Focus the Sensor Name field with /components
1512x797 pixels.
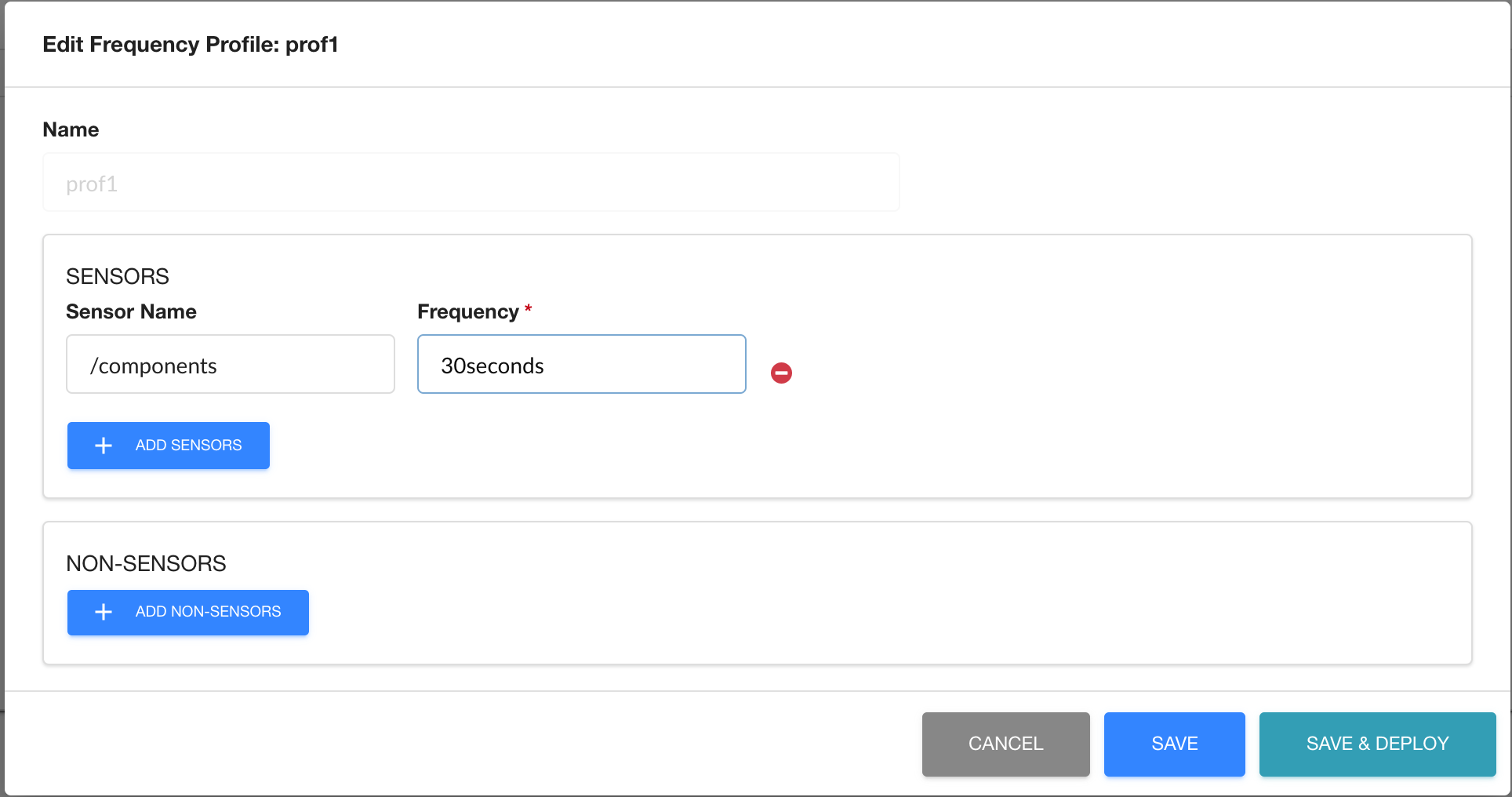point(231,365)
